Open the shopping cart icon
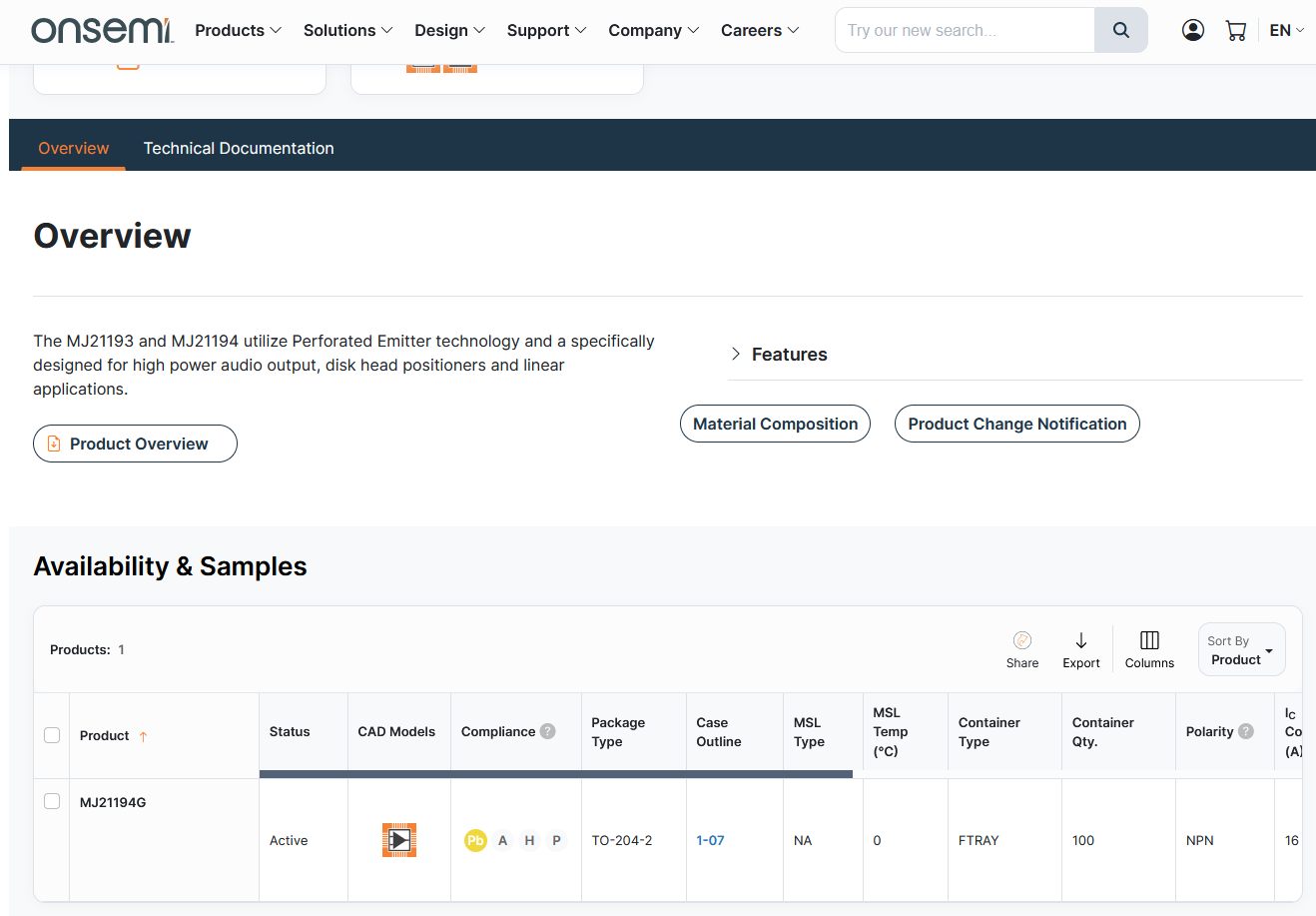The width and height of the screenshot is (1316, 916). point(1236,30)
